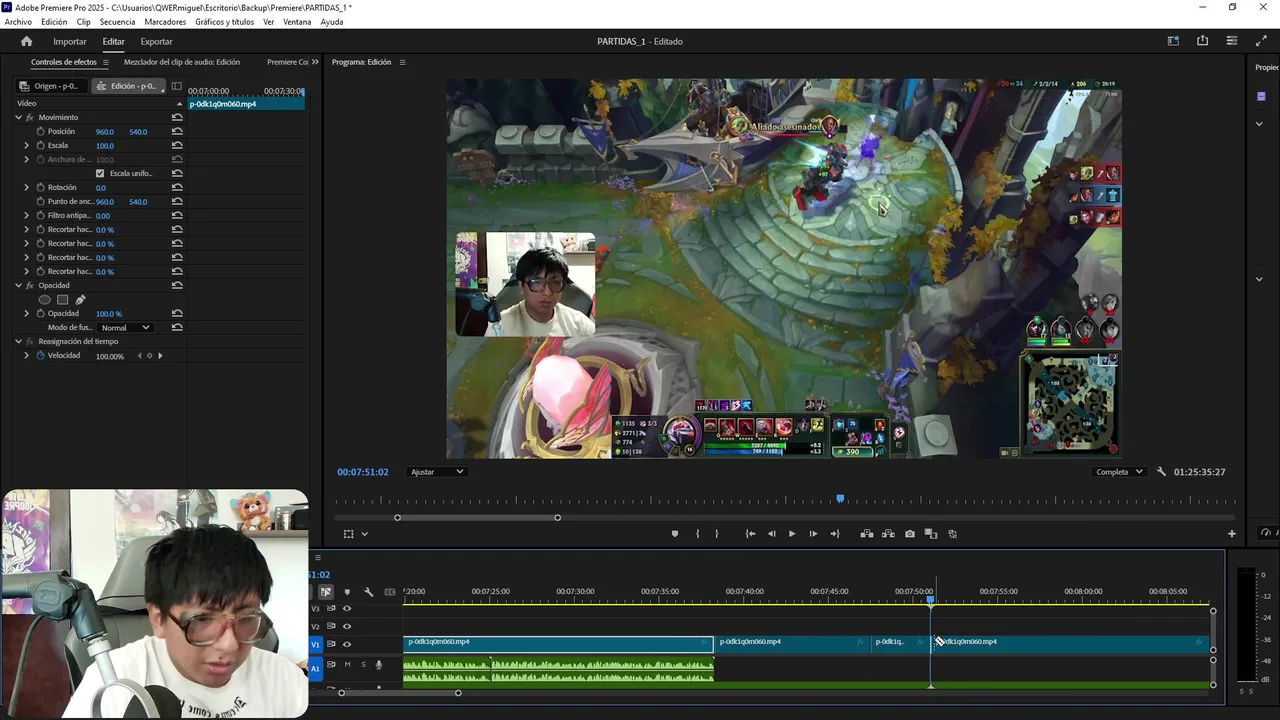
Task: Open the Archivo menu
Action: 18,21
